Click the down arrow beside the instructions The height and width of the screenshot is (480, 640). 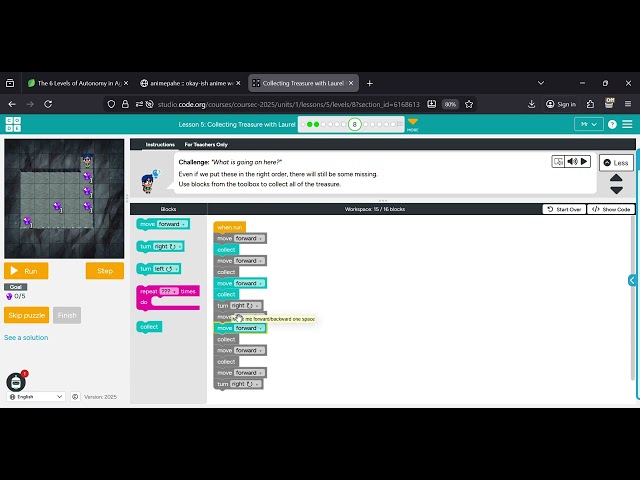(616, 190)
